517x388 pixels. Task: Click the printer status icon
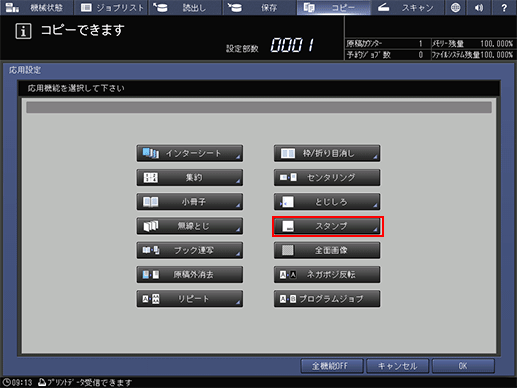click(42, 382)
